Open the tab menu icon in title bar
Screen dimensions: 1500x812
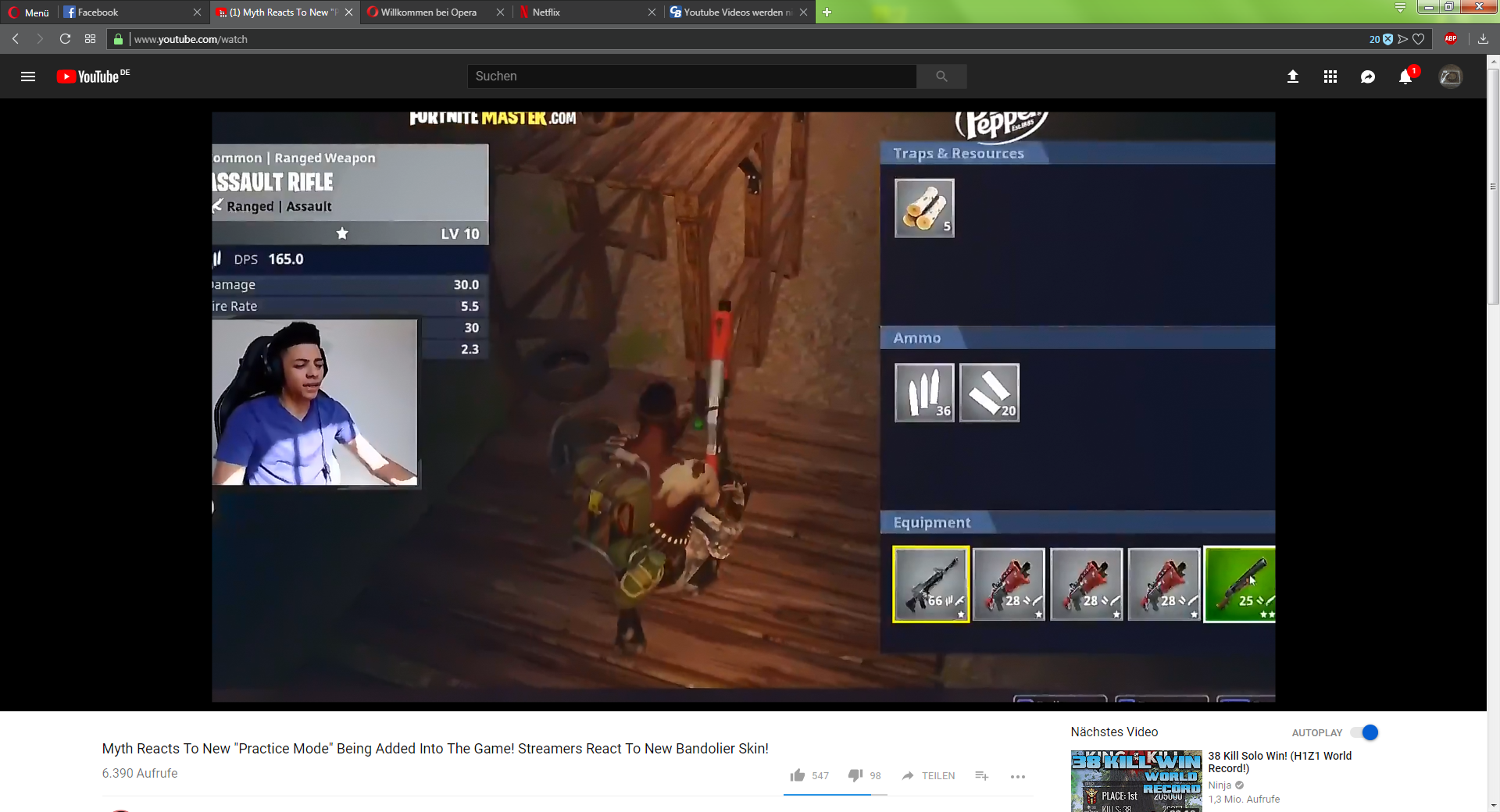(1400, 7)
